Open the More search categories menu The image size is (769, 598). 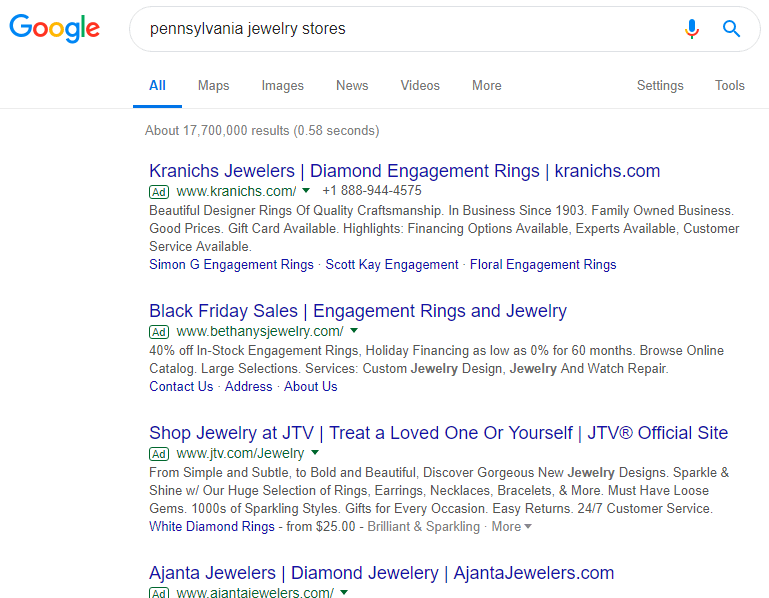487,85
